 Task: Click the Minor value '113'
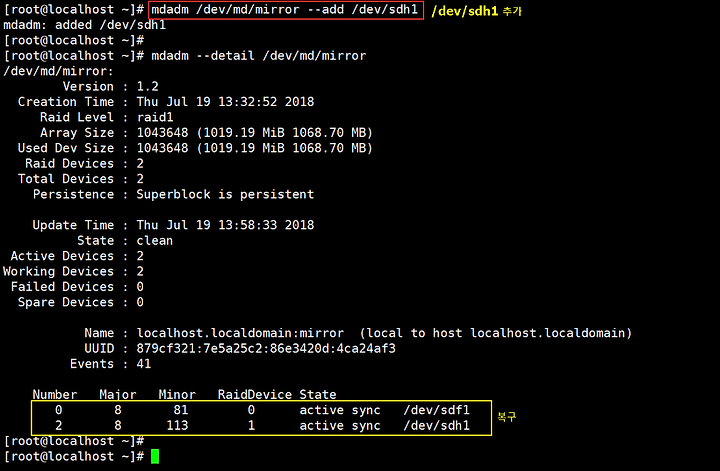[x=177, y=426]
